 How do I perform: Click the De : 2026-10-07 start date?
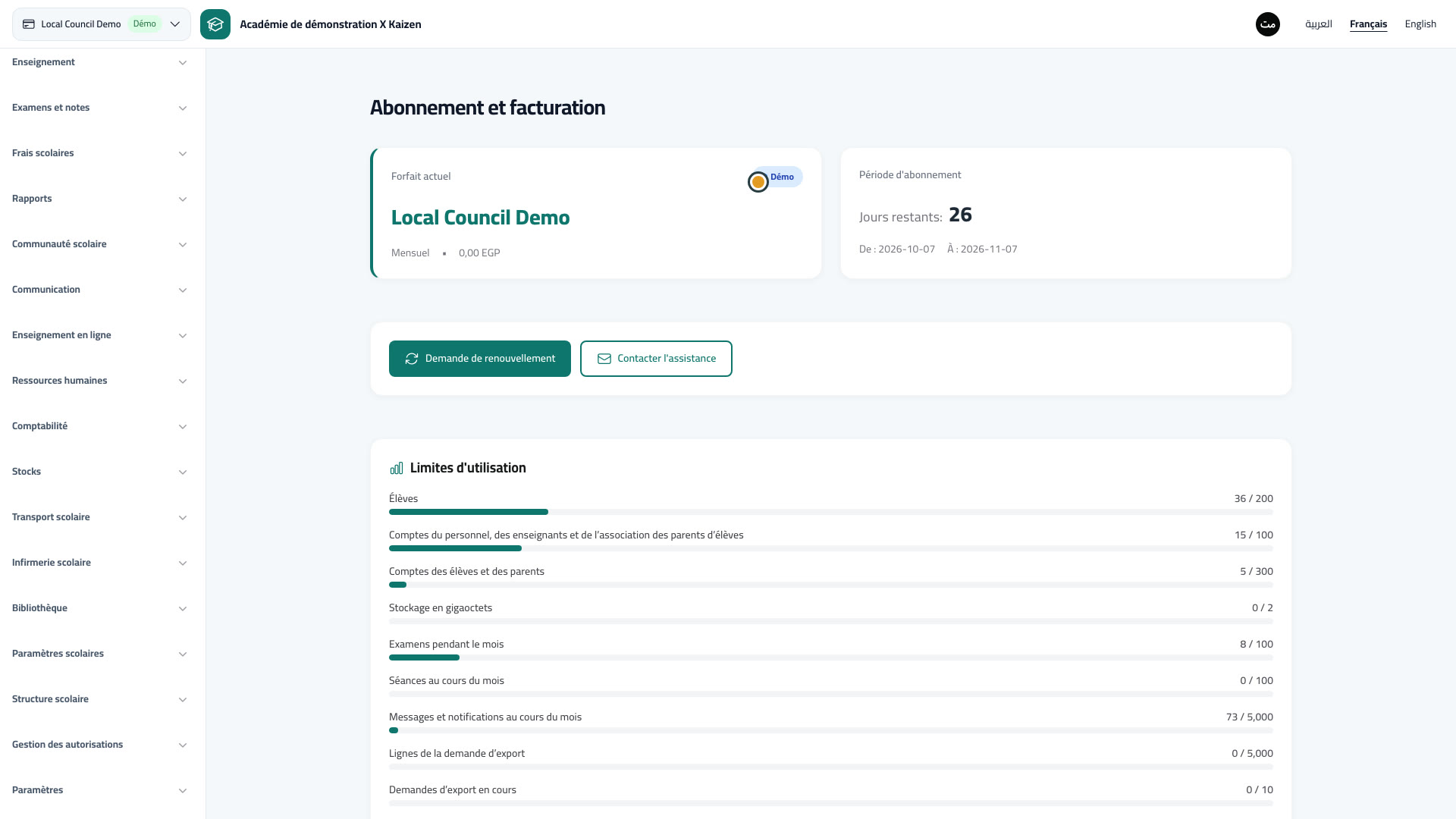897,249
